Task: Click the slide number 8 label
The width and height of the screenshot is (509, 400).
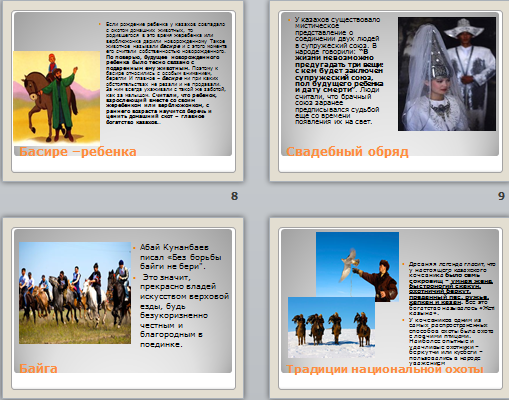Action: click(x=234, y=196)
